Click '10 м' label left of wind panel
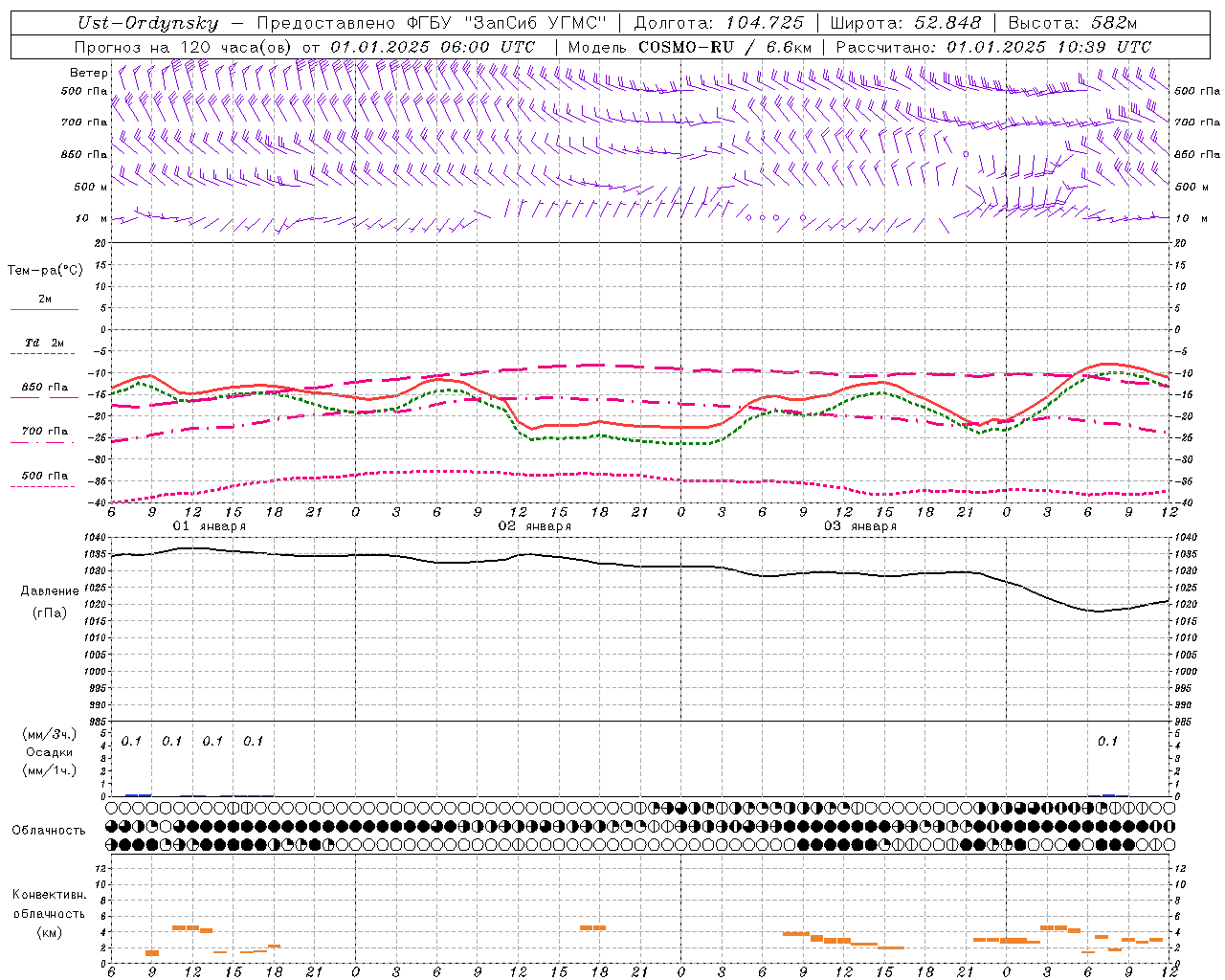 (x=90, y=218)
